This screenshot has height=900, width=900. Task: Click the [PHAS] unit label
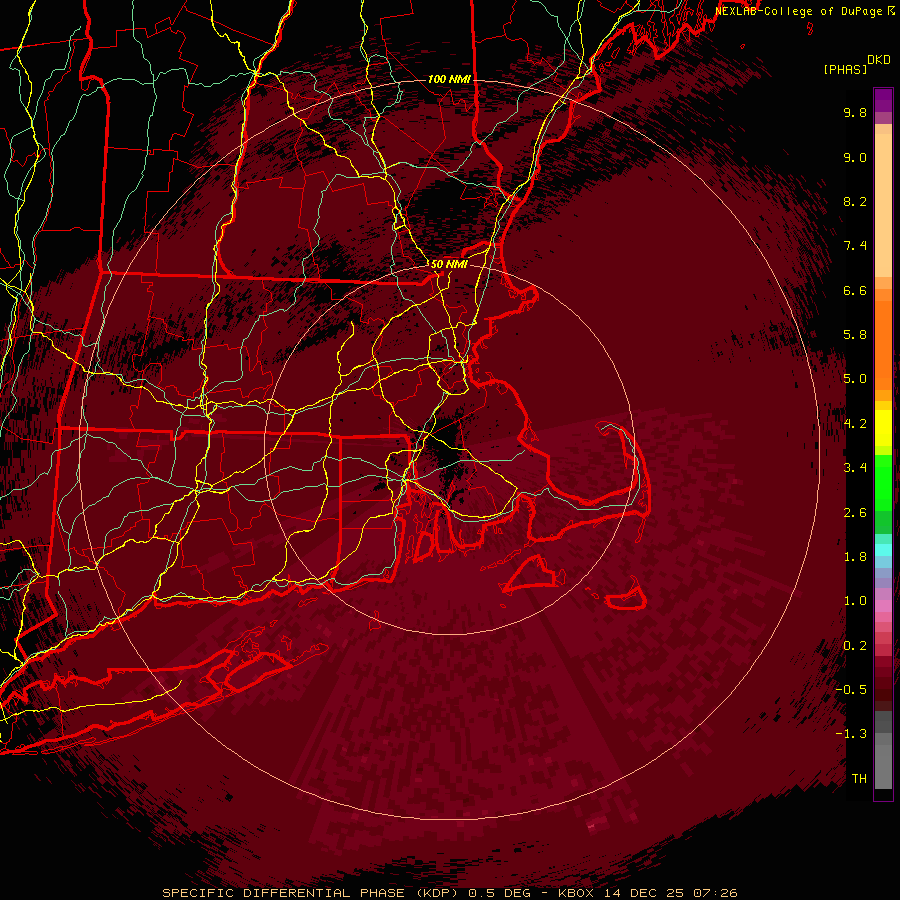coord(845,69)
